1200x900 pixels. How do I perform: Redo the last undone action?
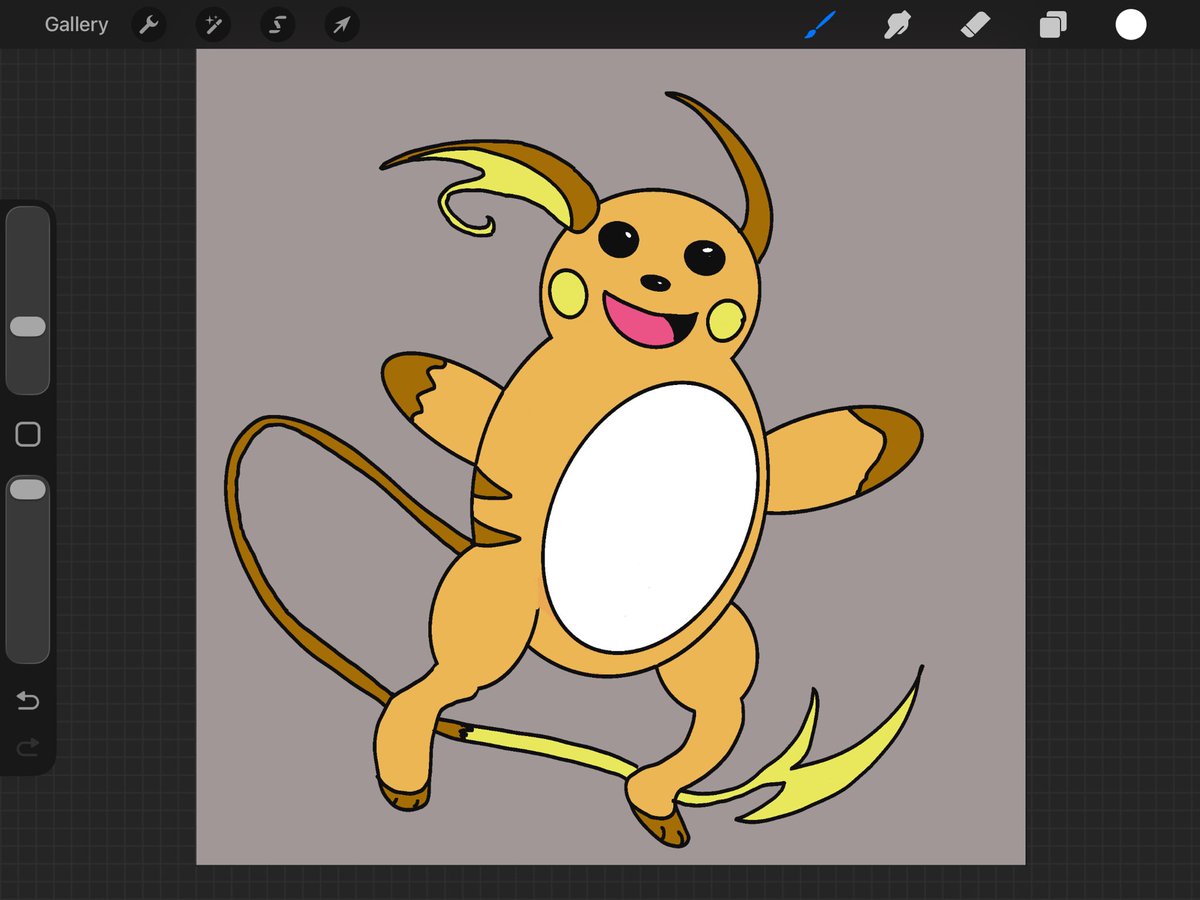(x=28, y=746)
